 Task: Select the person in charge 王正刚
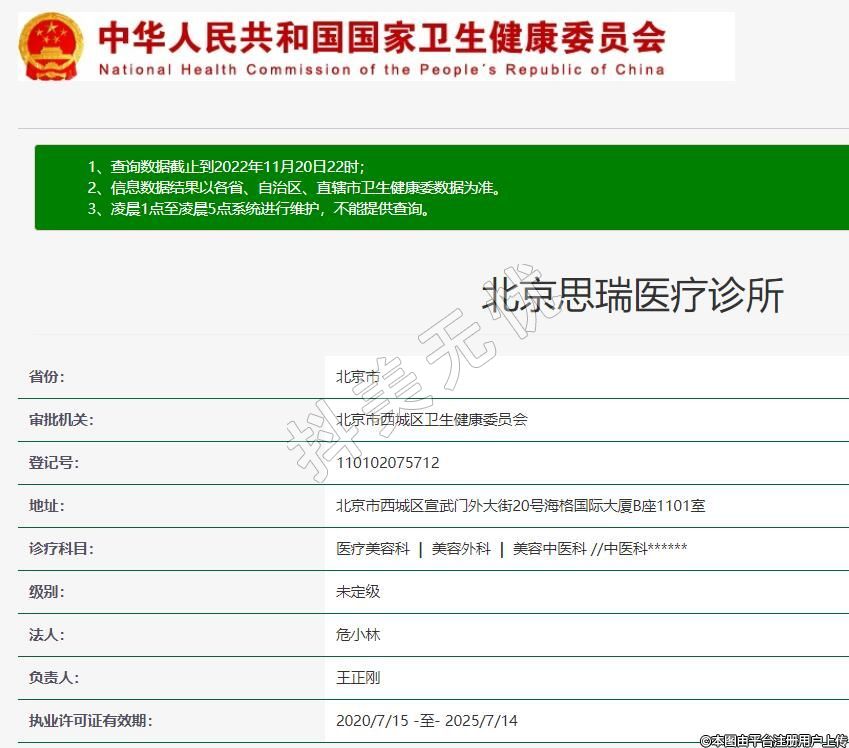(x=358, y=678)
